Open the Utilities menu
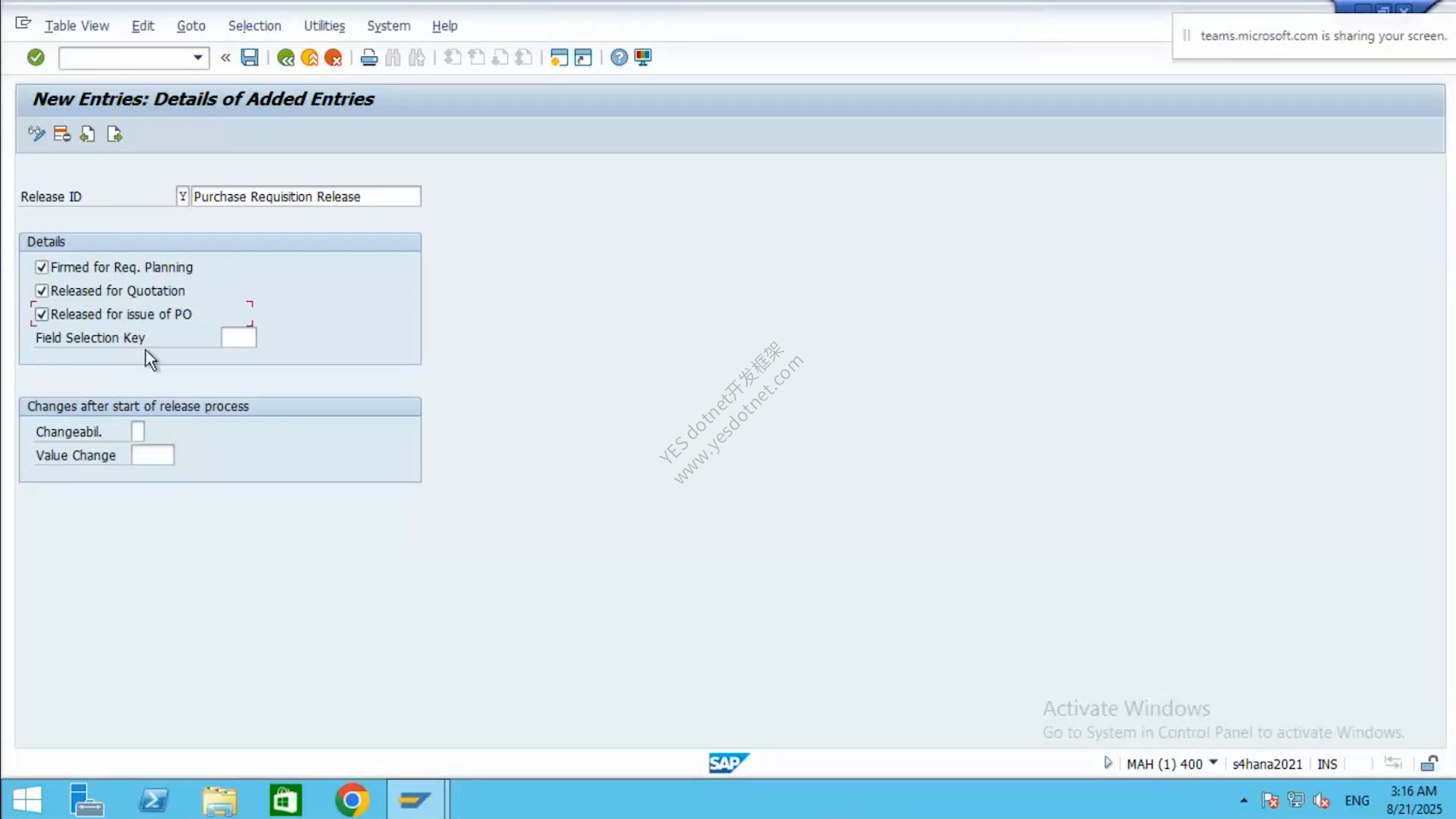This screenshot has height=819, width=1456. [x=325, y=26]
